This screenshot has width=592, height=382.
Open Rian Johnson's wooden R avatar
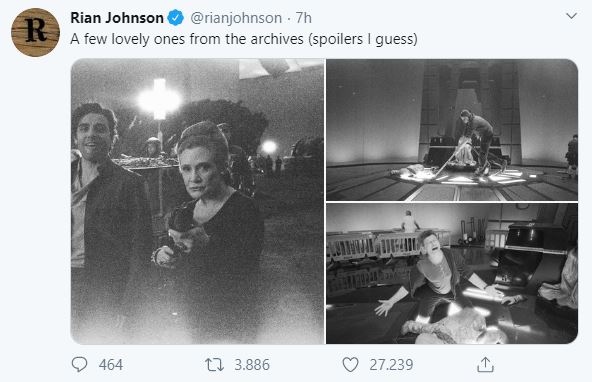click(x=35, y=32)
